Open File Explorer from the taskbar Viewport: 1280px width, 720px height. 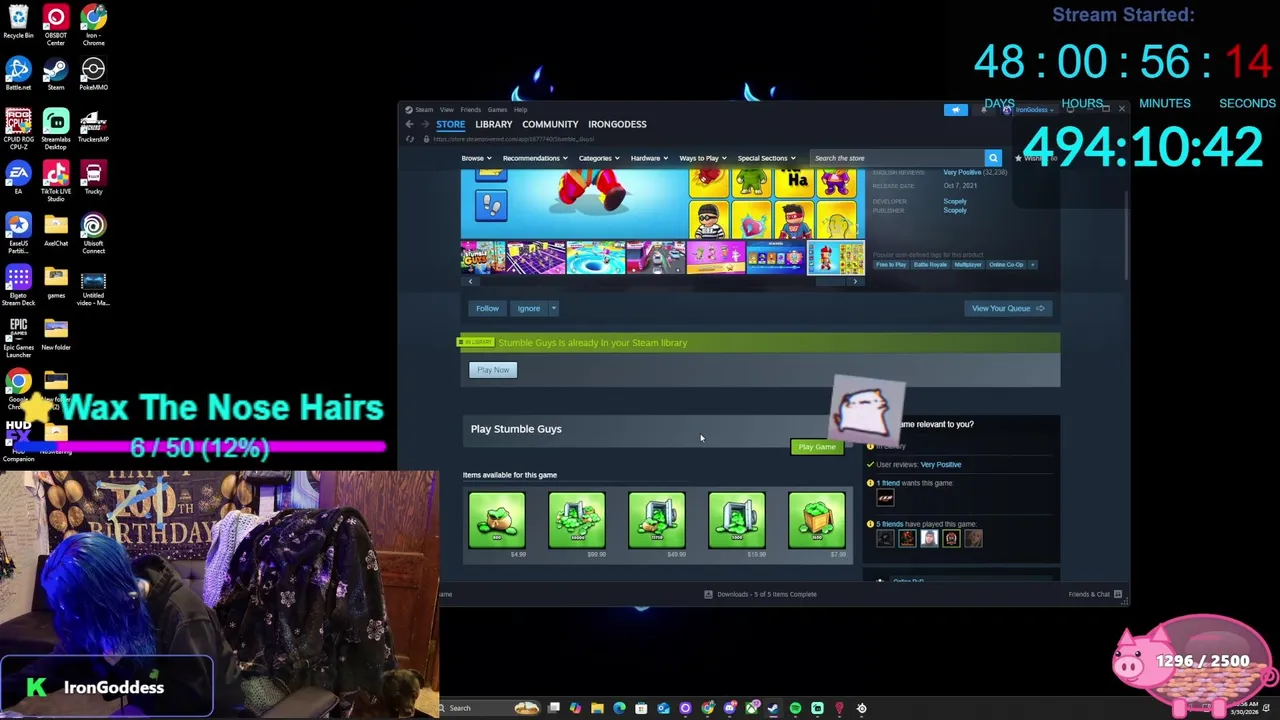597,708
